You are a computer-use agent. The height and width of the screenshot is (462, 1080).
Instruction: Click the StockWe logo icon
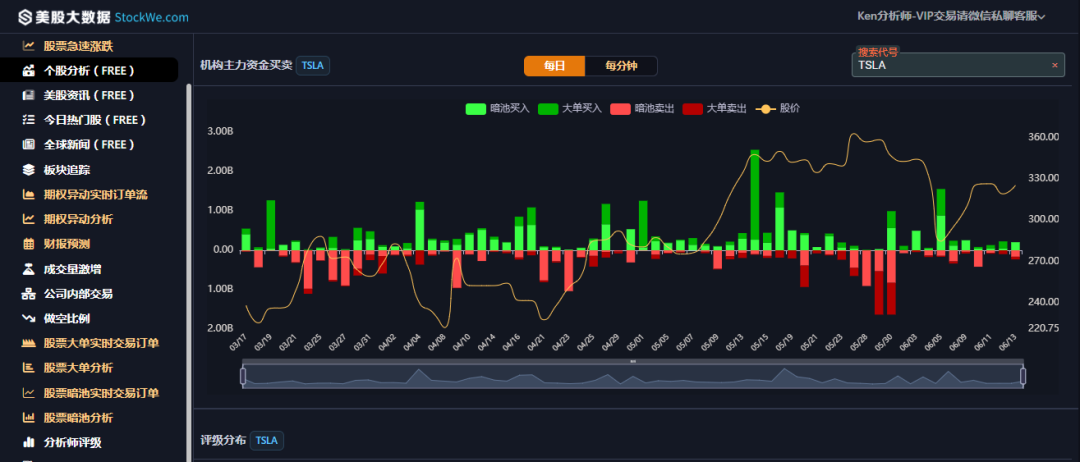coord(26,17)
